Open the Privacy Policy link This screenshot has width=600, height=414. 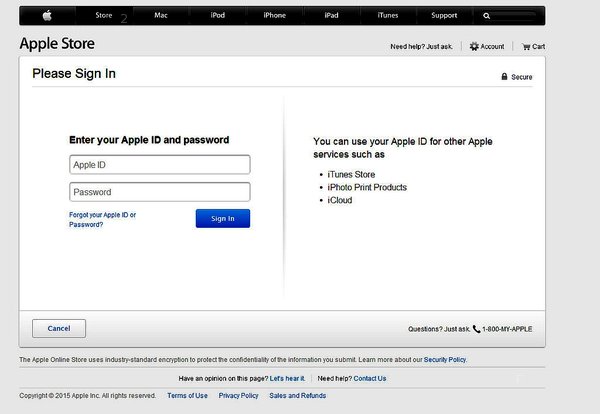[x=238, y=396]
